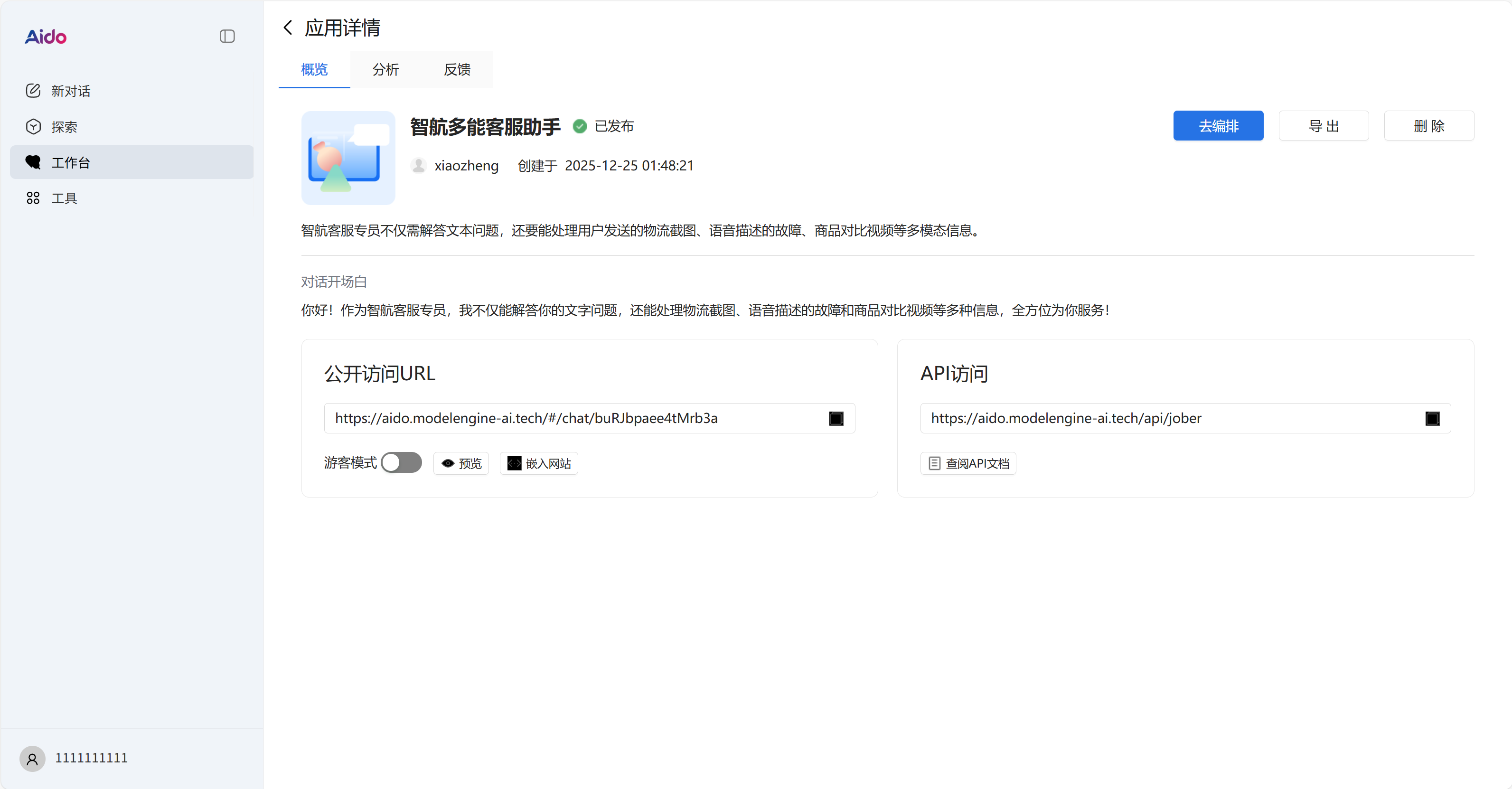Open 探索 from the sidebar
Viewport: 1512px width, 789px height.
[65, 126]
